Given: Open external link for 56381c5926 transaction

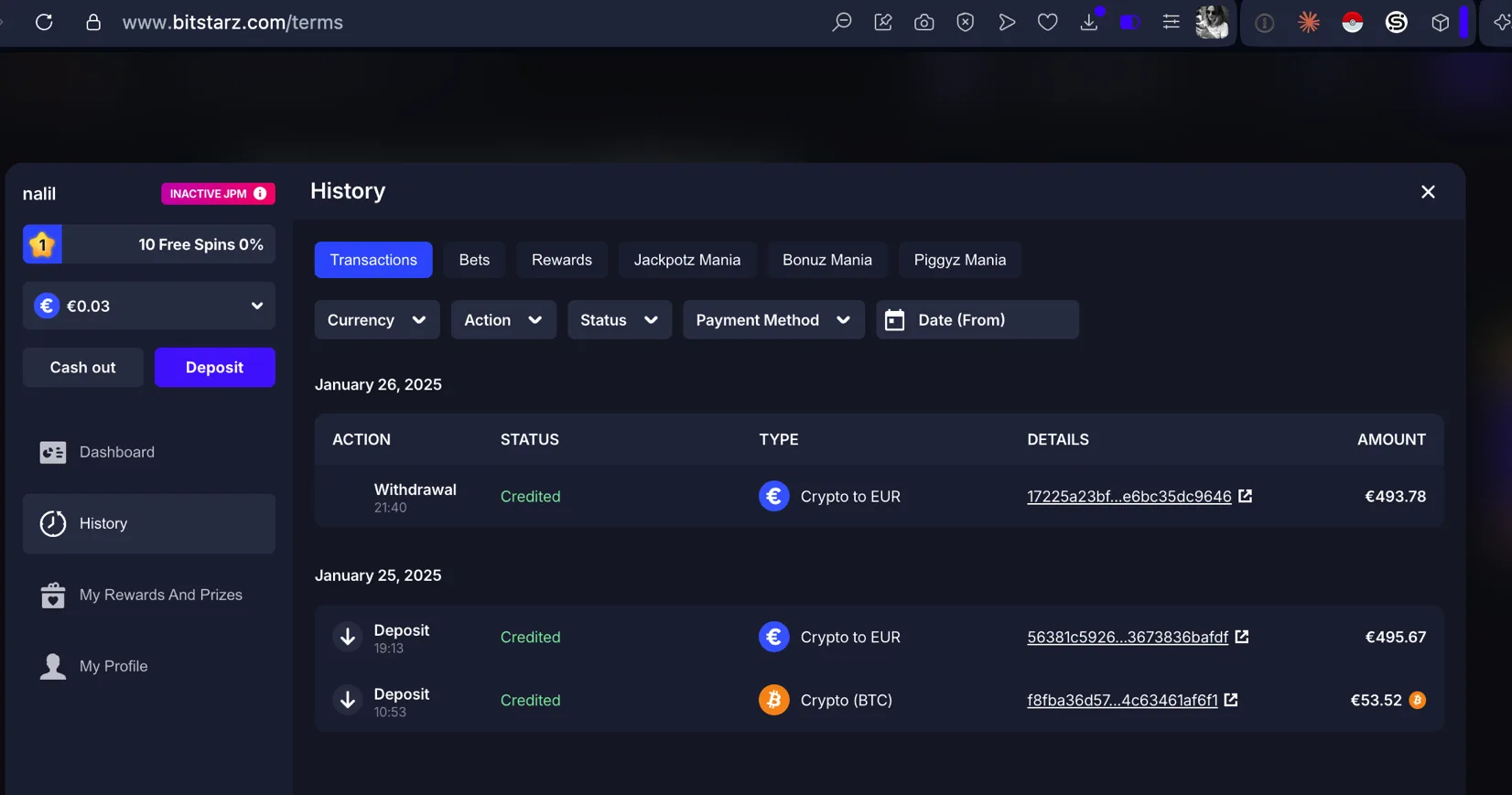Looking at the screenshot, I should pyautogui.click(x=1242, y=637).
